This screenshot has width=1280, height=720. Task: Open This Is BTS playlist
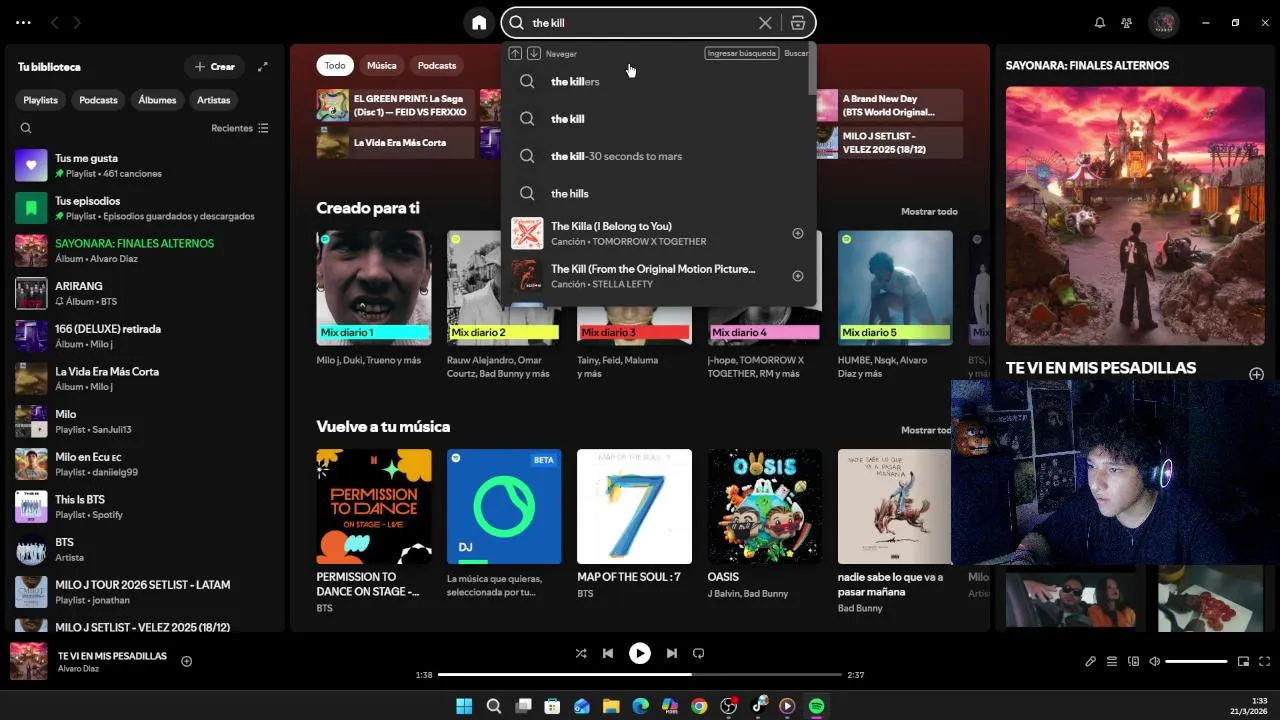[x=144, y=507]
